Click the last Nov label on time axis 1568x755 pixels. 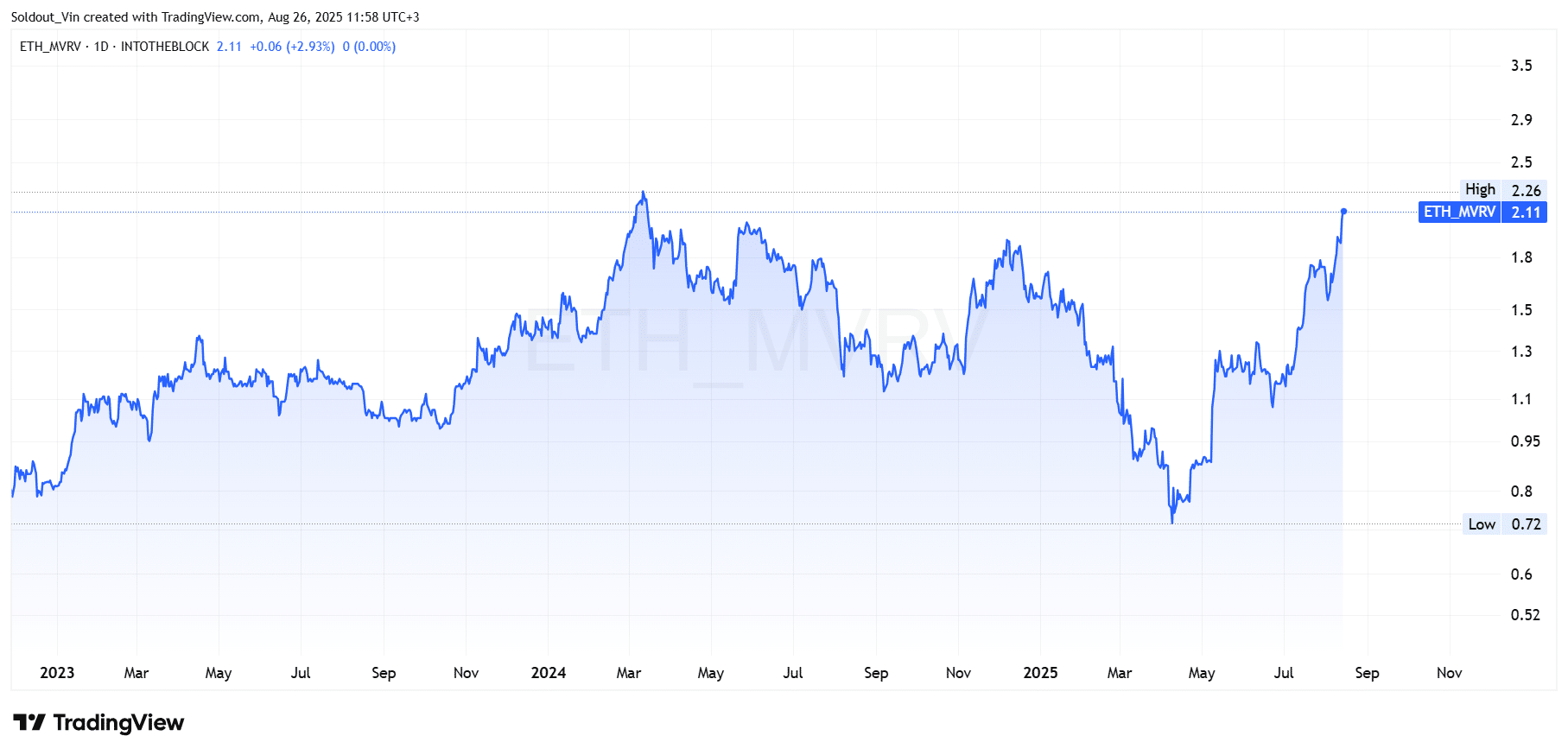[1450, 673]
